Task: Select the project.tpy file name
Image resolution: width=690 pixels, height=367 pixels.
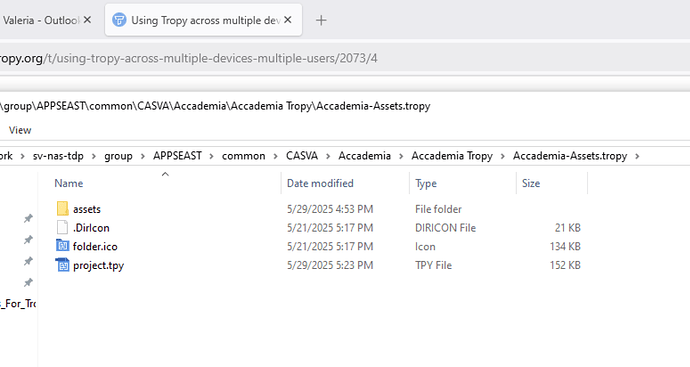Action: click(99, 265)
